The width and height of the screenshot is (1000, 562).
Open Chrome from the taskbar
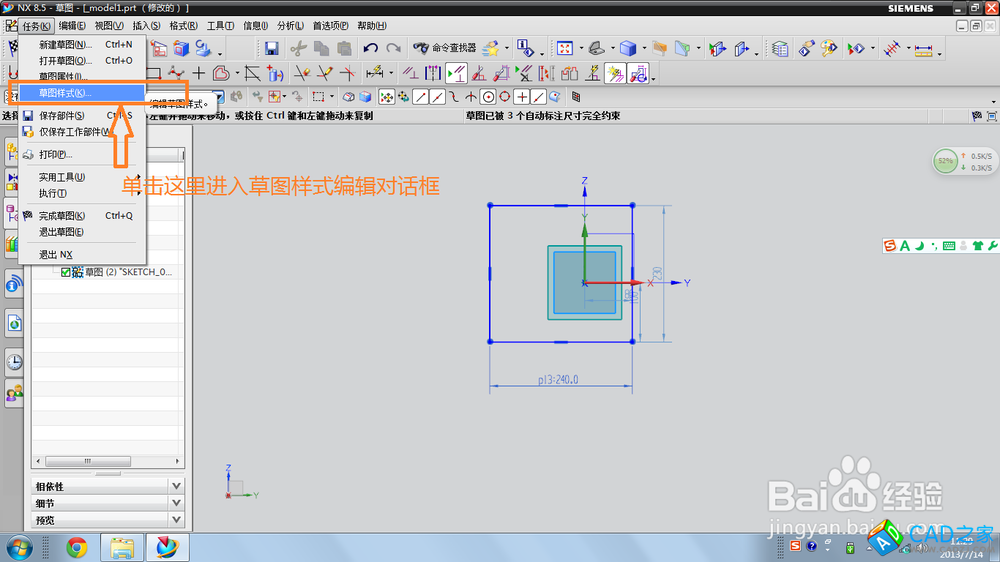[x=77, y=547]
